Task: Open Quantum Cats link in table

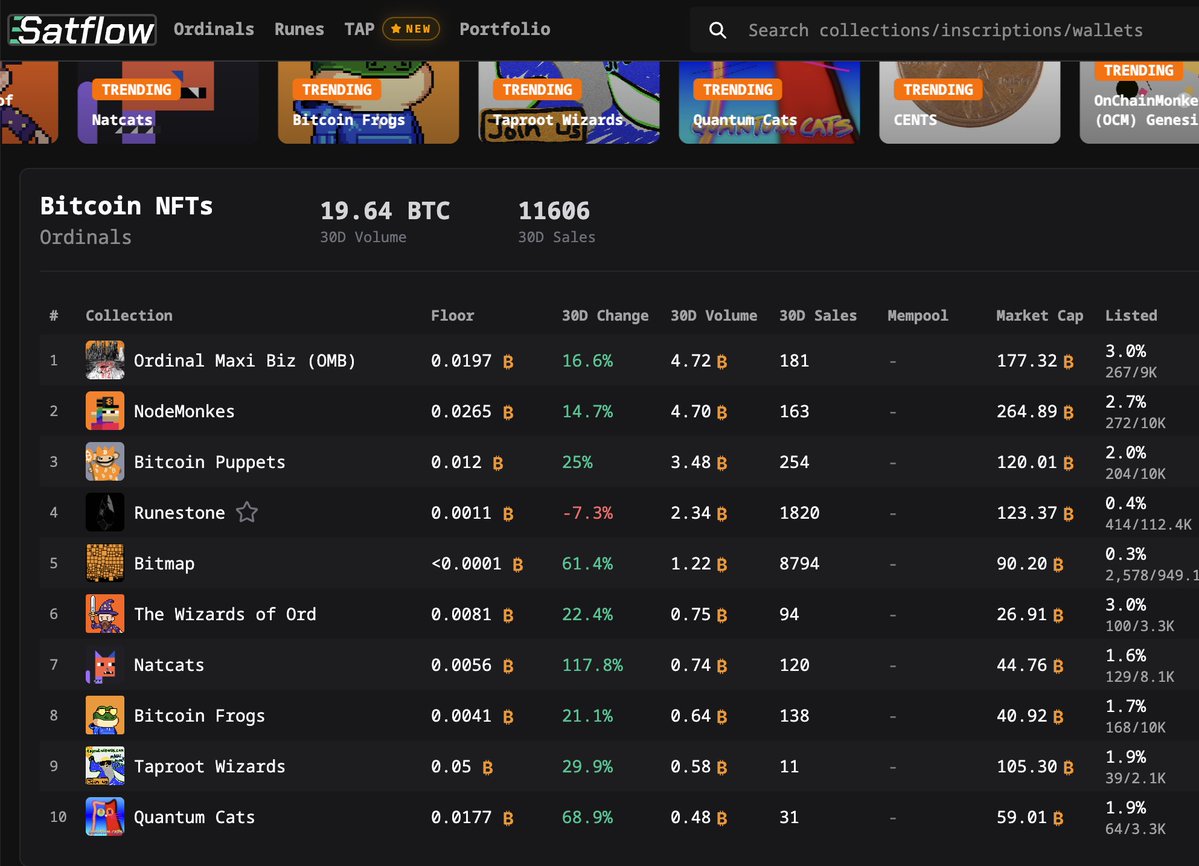Action: coord(194,817)
